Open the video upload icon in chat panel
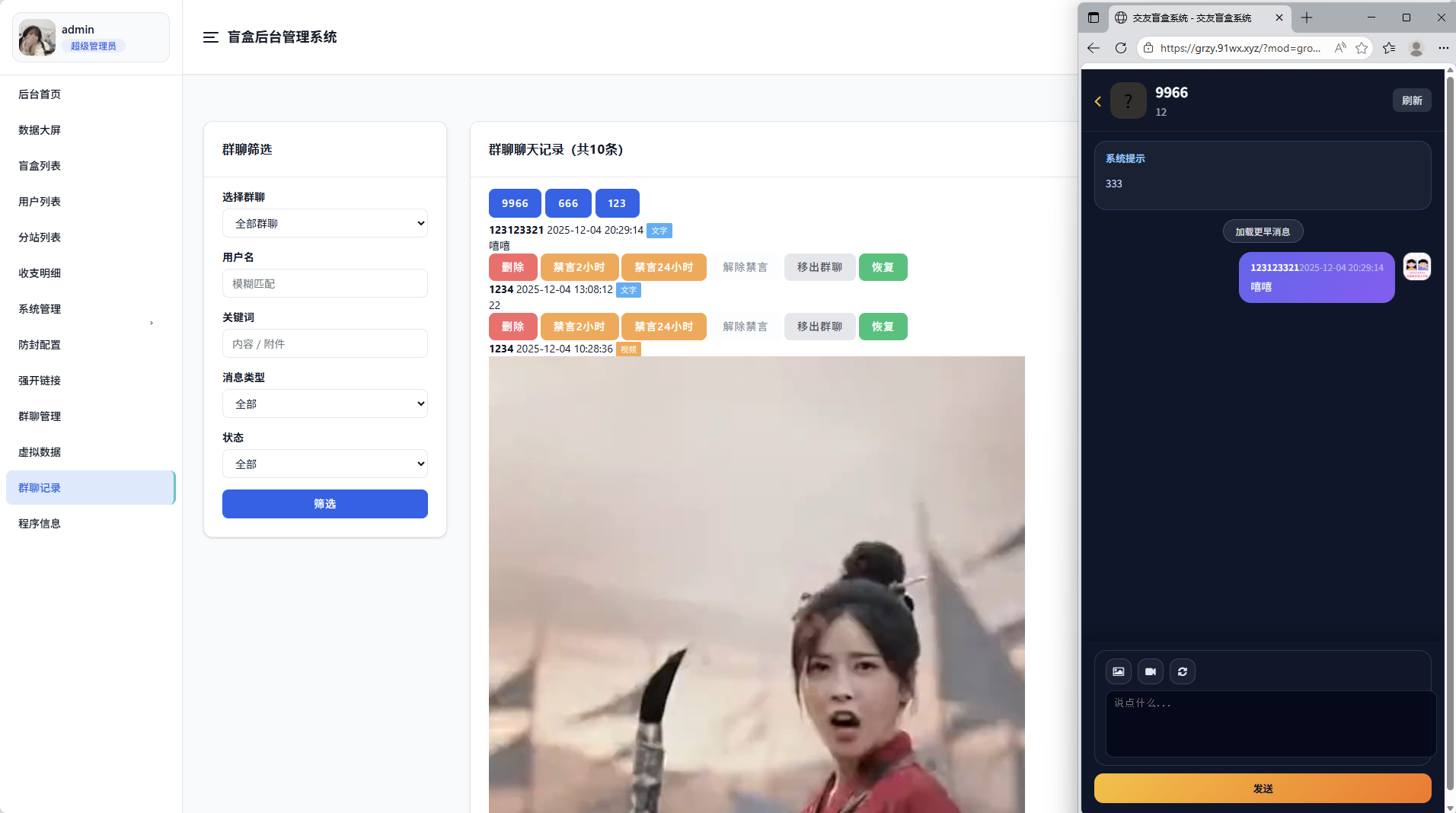The width and height of the screenshot is (1456, 813). pos(1151,671)
